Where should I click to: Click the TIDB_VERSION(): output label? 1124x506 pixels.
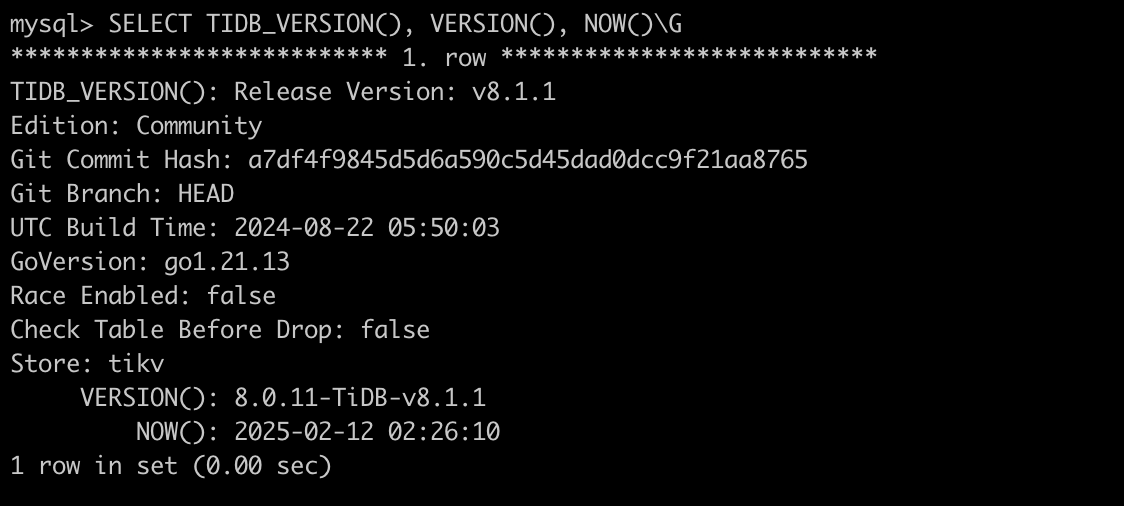[x=116, y=92]
